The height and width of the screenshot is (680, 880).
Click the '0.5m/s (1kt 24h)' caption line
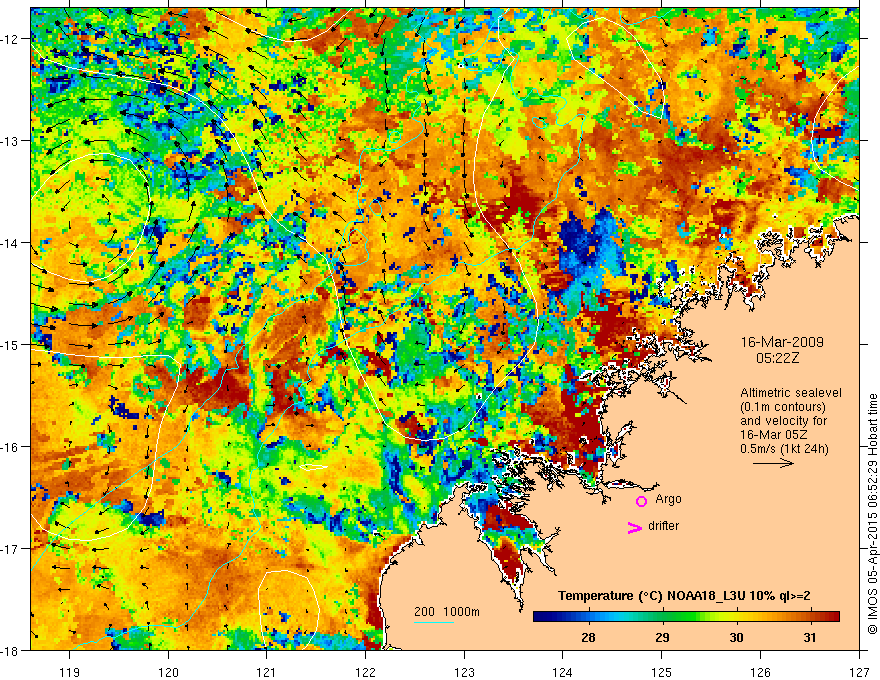point(784,449)
